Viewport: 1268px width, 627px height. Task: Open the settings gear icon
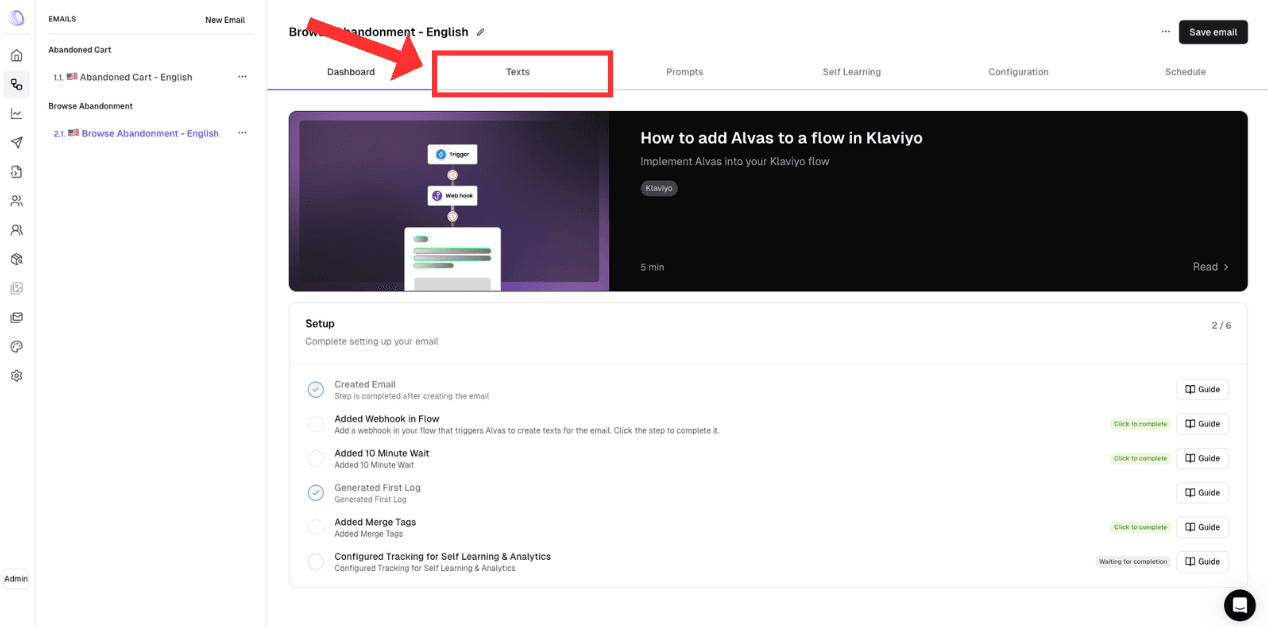tap(16, 376)
